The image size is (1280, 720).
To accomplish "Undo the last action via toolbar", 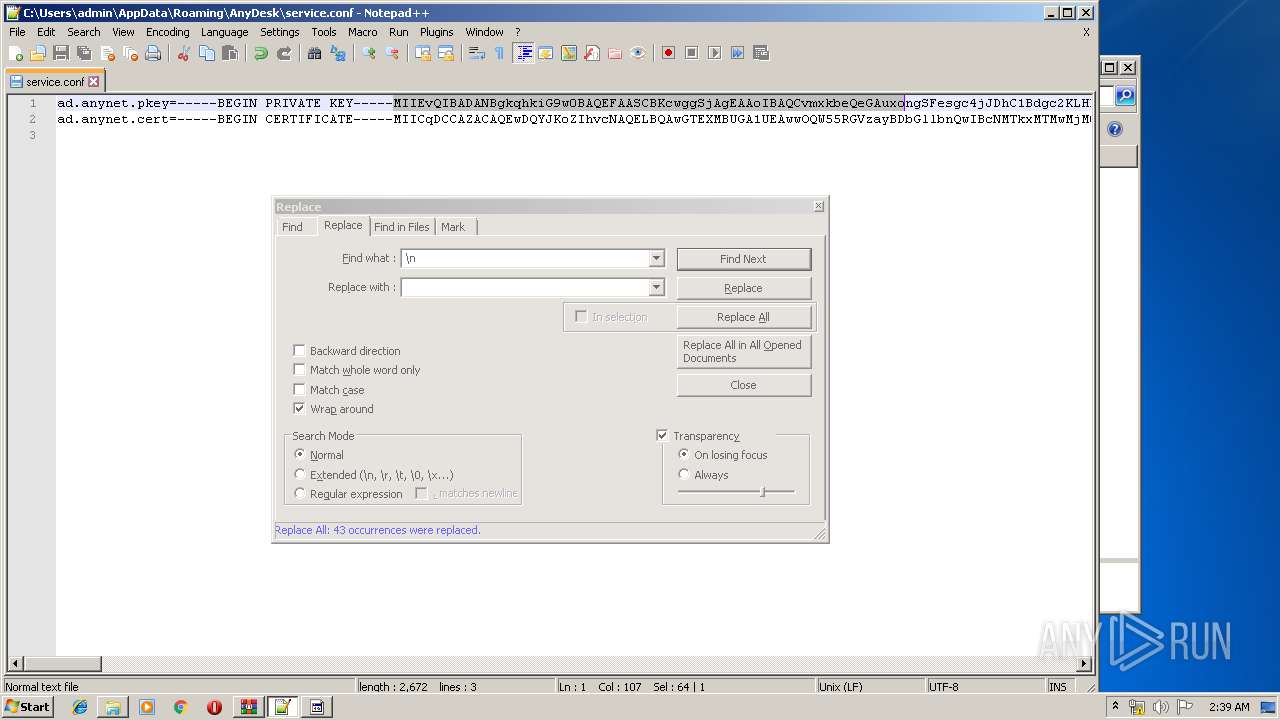I will 261,53.
